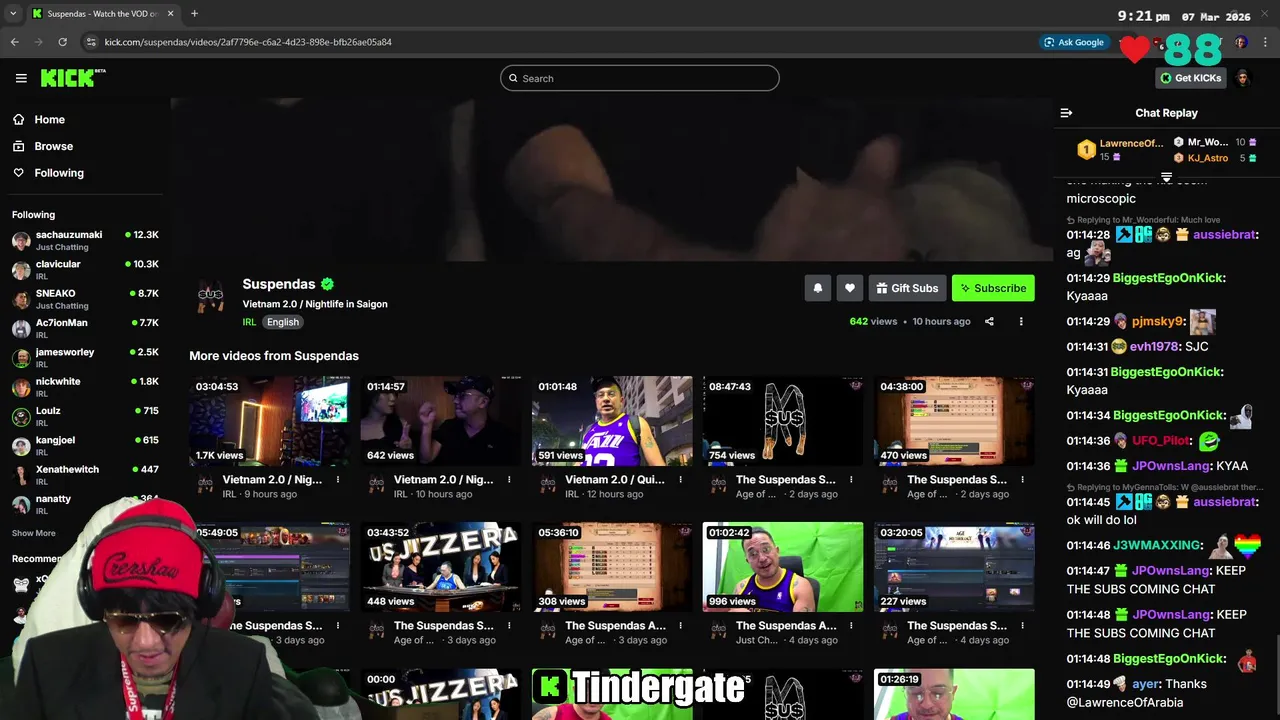Open Xenathewitch followed channel
The height and width of the screenshot is (720, 1280).
(x=85, y=475)
